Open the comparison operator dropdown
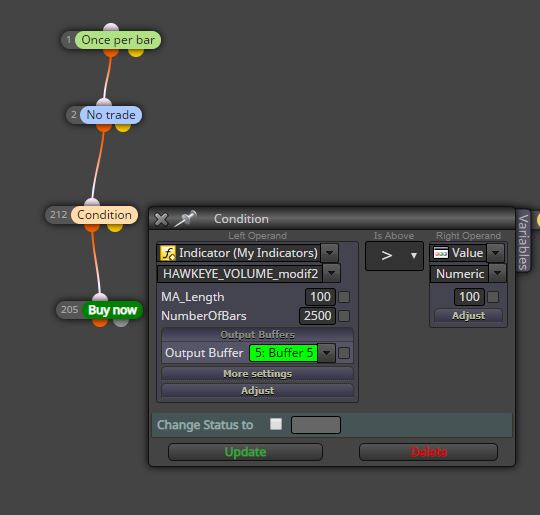Viewport: 540px width, 515px height. (x=394, y=256)
